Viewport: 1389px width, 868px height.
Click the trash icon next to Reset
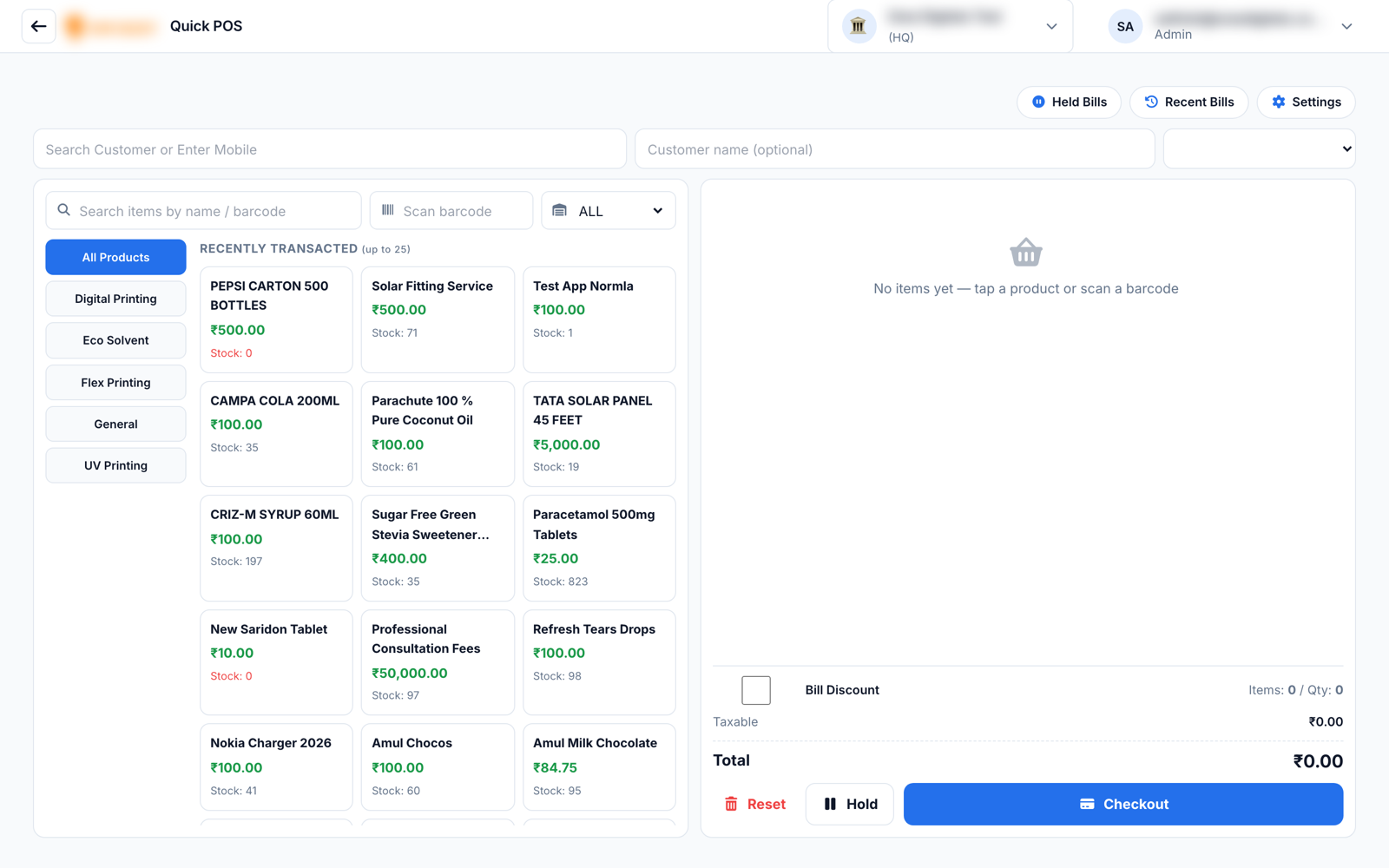[x=731, y=805]
